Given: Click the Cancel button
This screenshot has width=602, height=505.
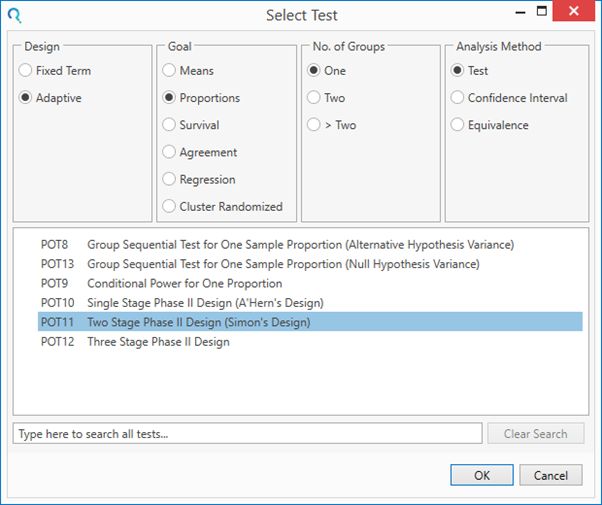Looking at the screenshot, I should click(551, 475).
